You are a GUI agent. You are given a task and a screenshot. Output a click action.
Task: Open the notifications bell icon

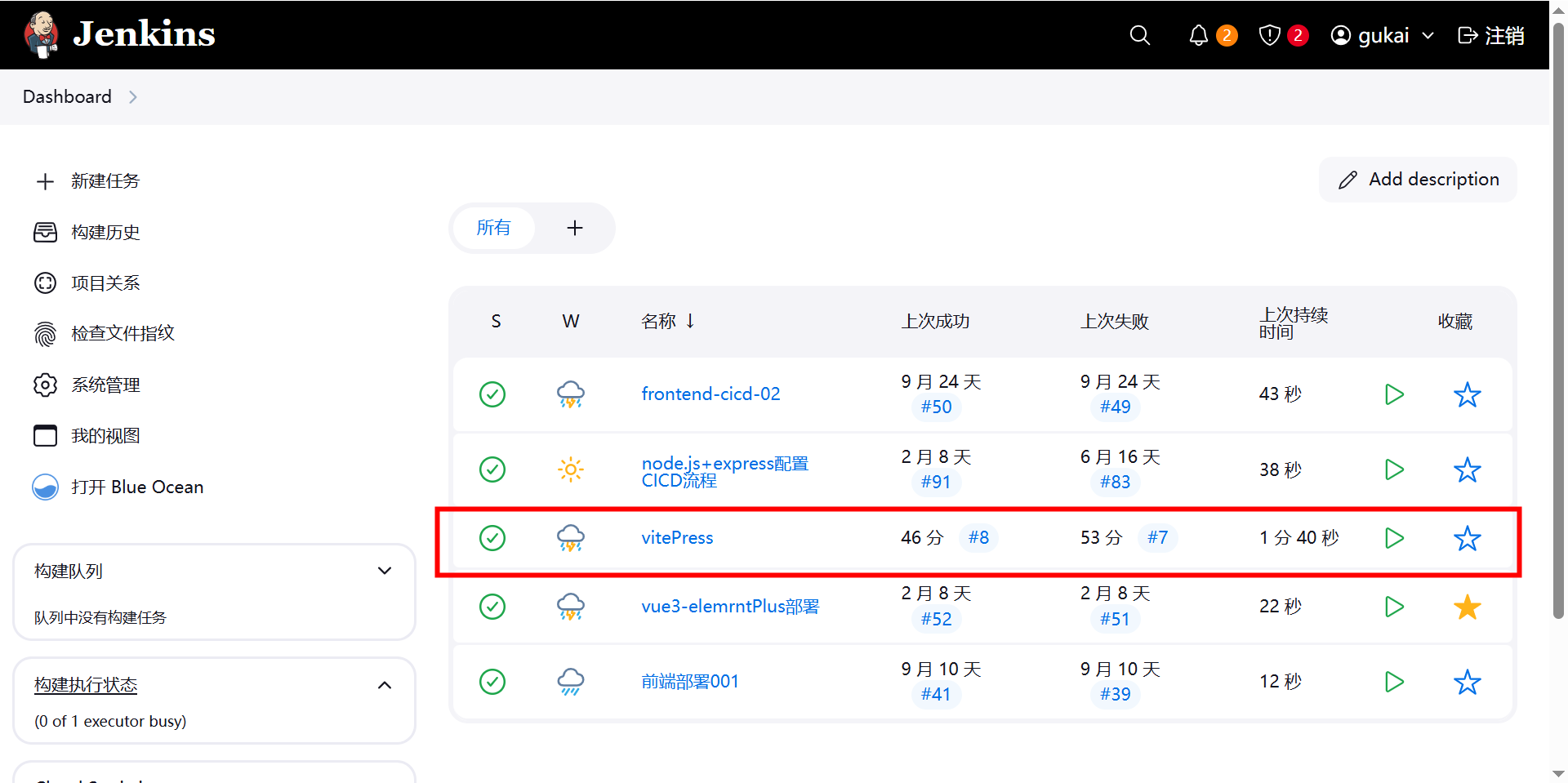[1198, 35]
